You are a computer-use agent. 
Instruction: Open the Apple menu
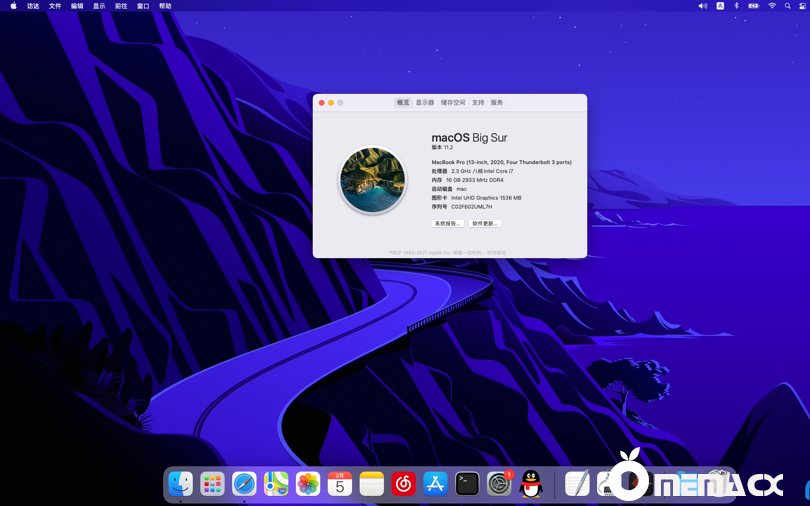coord(13,6)
